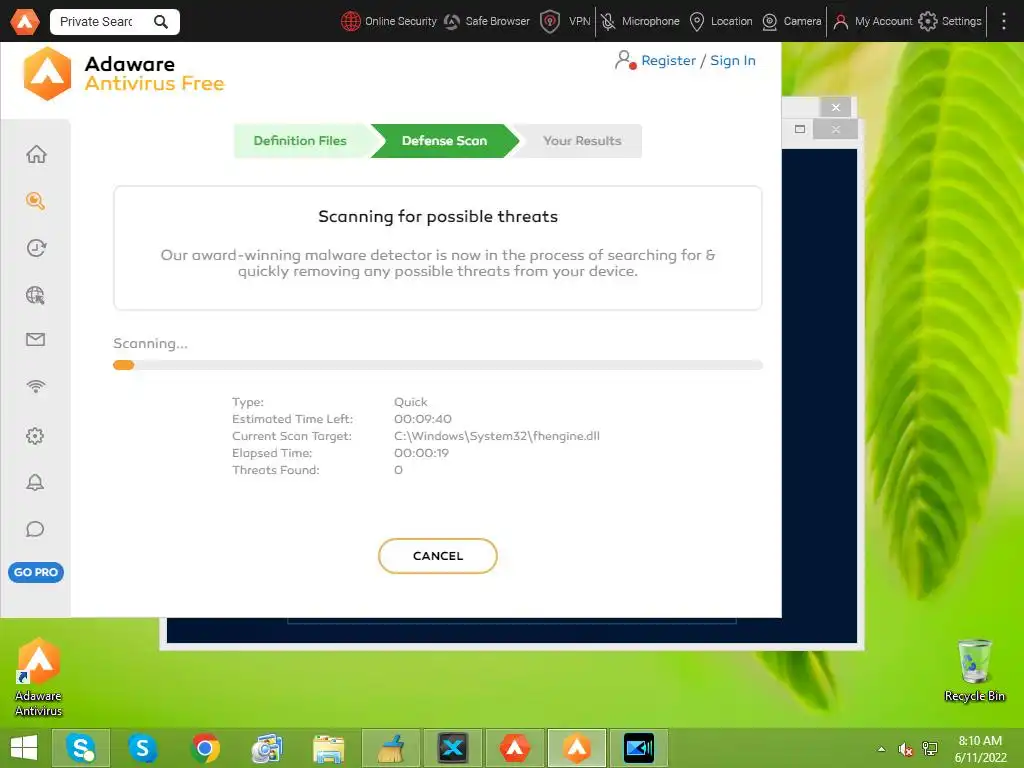Viewport: 1024px width, 768px height.
Task: Open the sidebar gear settings icon
Action: [x=35, y=436]
